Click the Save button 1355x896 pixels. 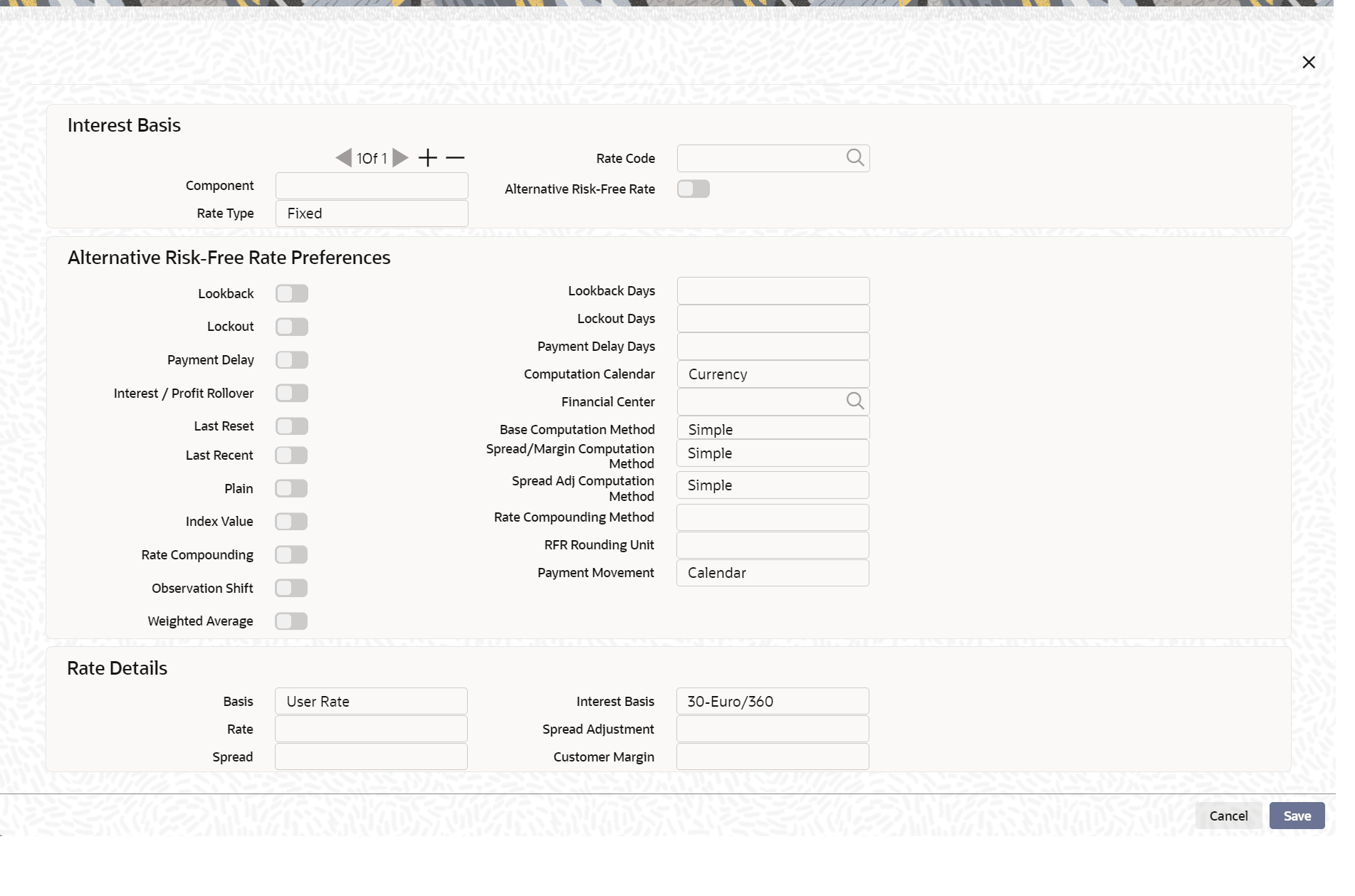pos(1297,816)
